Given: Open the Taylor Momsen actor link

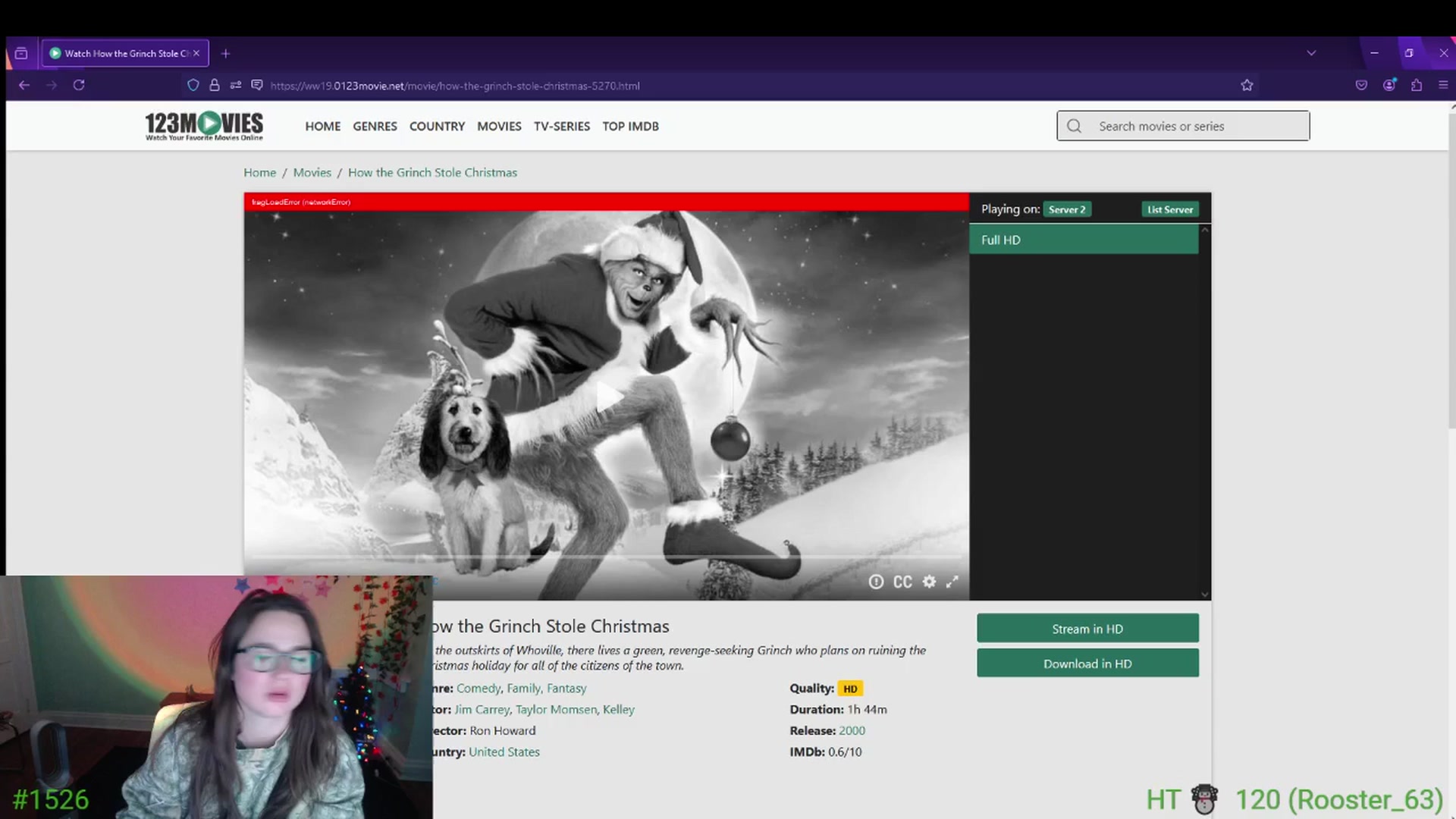Looking at the screenshot, I should pos(556,709).
